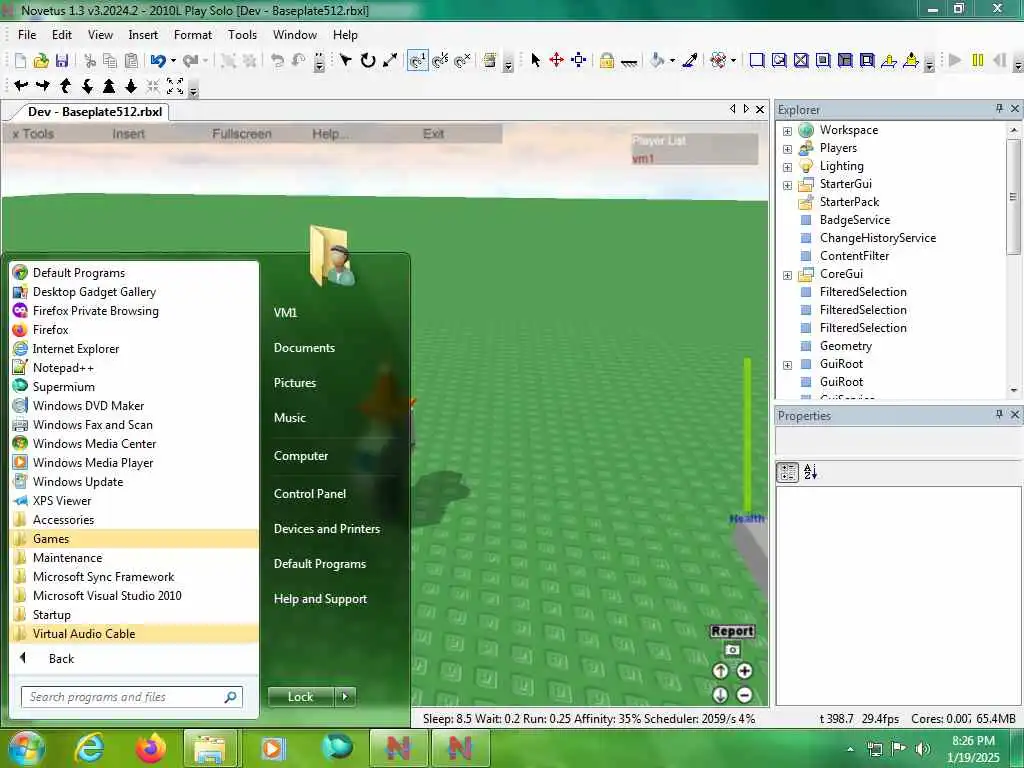Toggle the one-stud grid snap icon
This screenshot has width=1024, height=768.
(417, 61)
